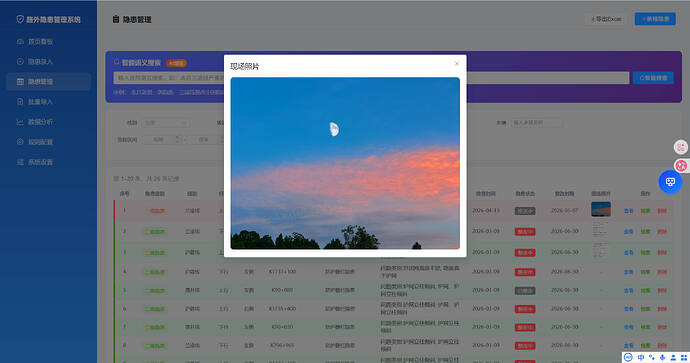Click the export to Excel button
Screen dimensions: 690x363
click(x=606, y=19)
